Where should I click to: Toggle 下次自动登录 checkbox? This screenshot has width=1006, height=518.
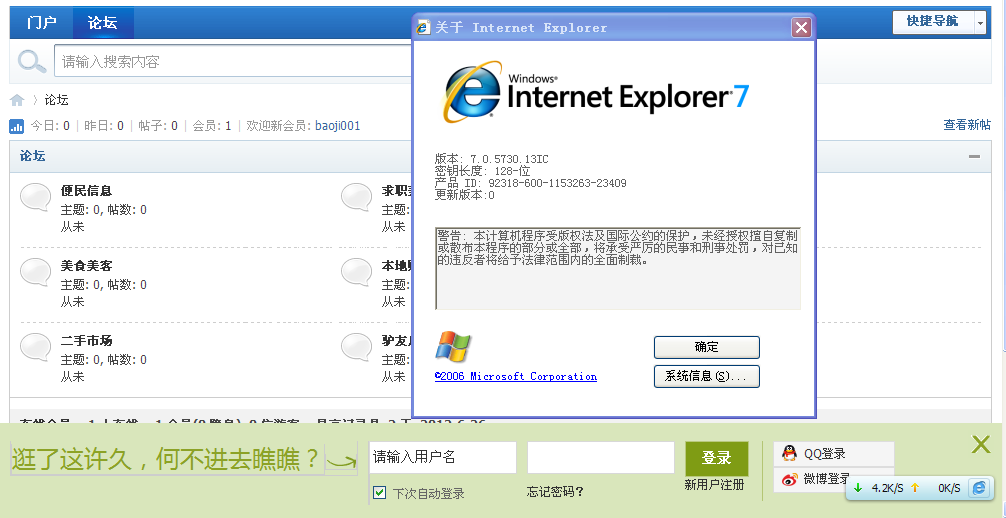379,492
